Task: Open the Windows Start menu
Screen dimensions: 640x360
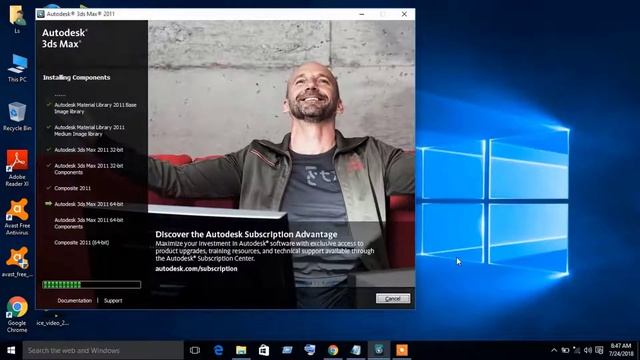Action: pos(11,350)
